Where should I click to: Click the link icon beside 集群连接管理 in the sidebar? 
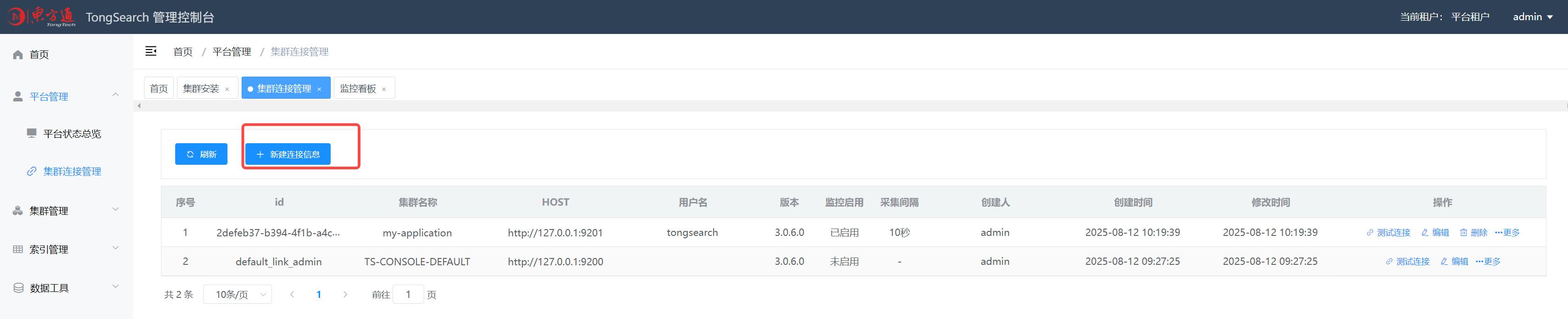[32, 172]
